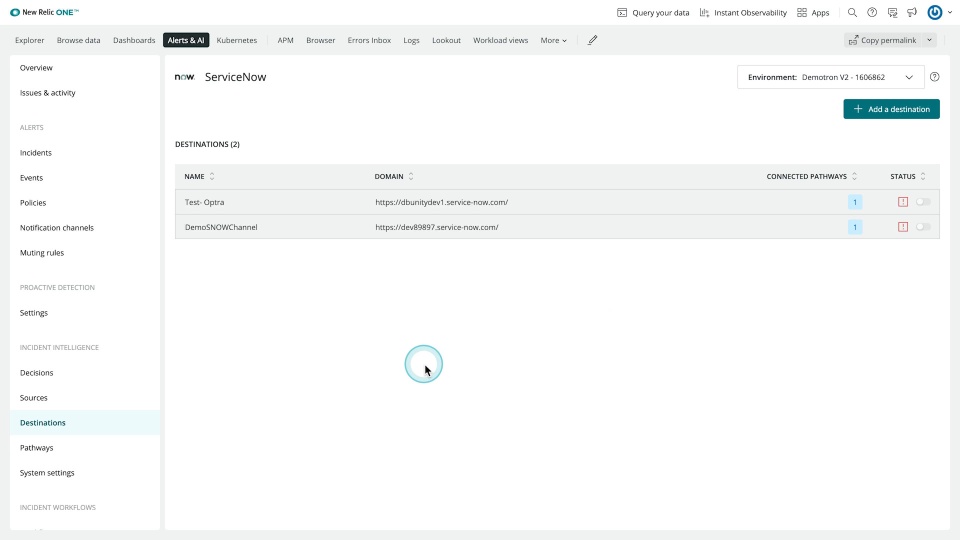Screen dimensions: 960x540
Task: Open Query your data
Action: (x=653, y=12)
